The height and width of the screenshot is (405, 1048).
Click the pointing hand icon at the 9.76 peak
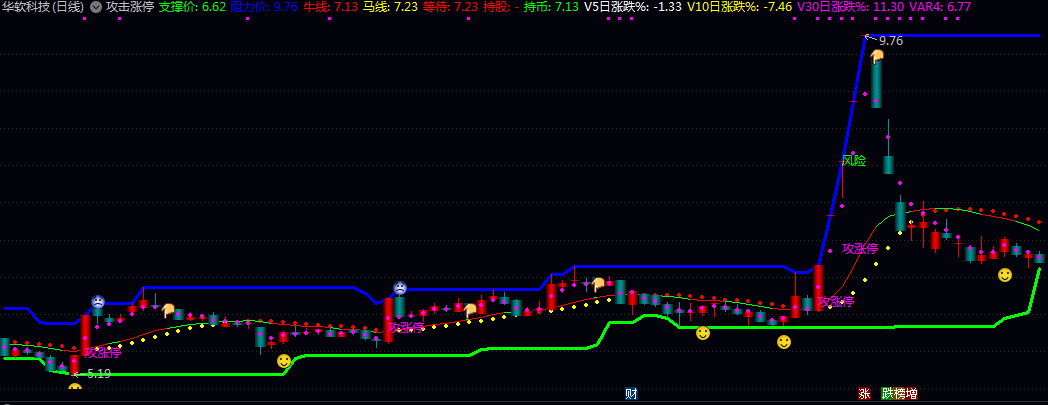point(877,56)
